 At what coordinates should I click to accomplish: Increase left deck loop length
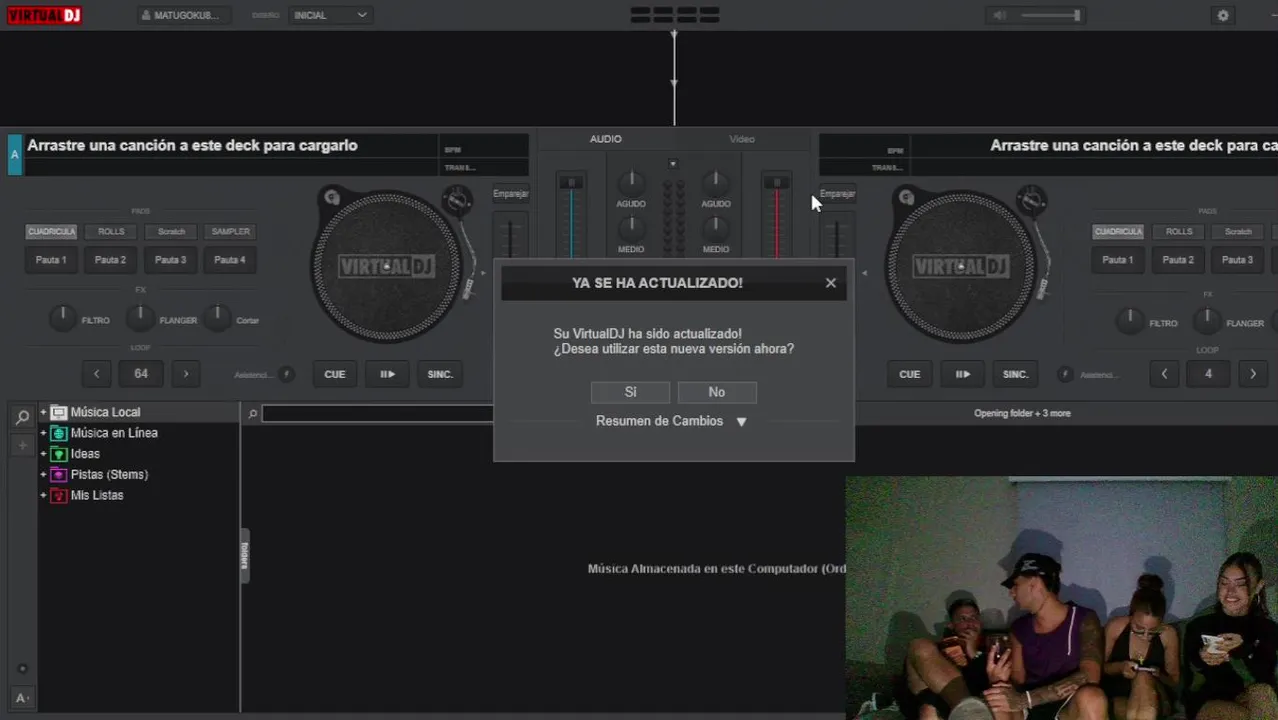(x=186, y=374)
